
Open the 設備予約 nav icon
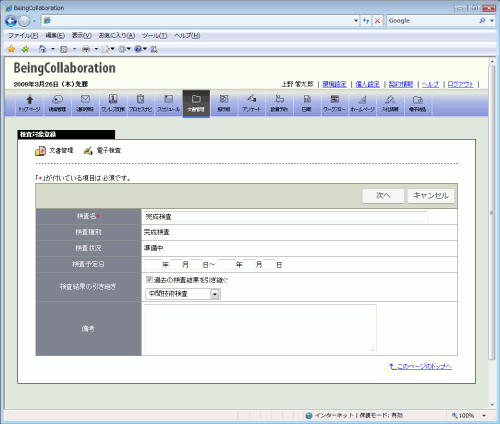coord(279,104)
